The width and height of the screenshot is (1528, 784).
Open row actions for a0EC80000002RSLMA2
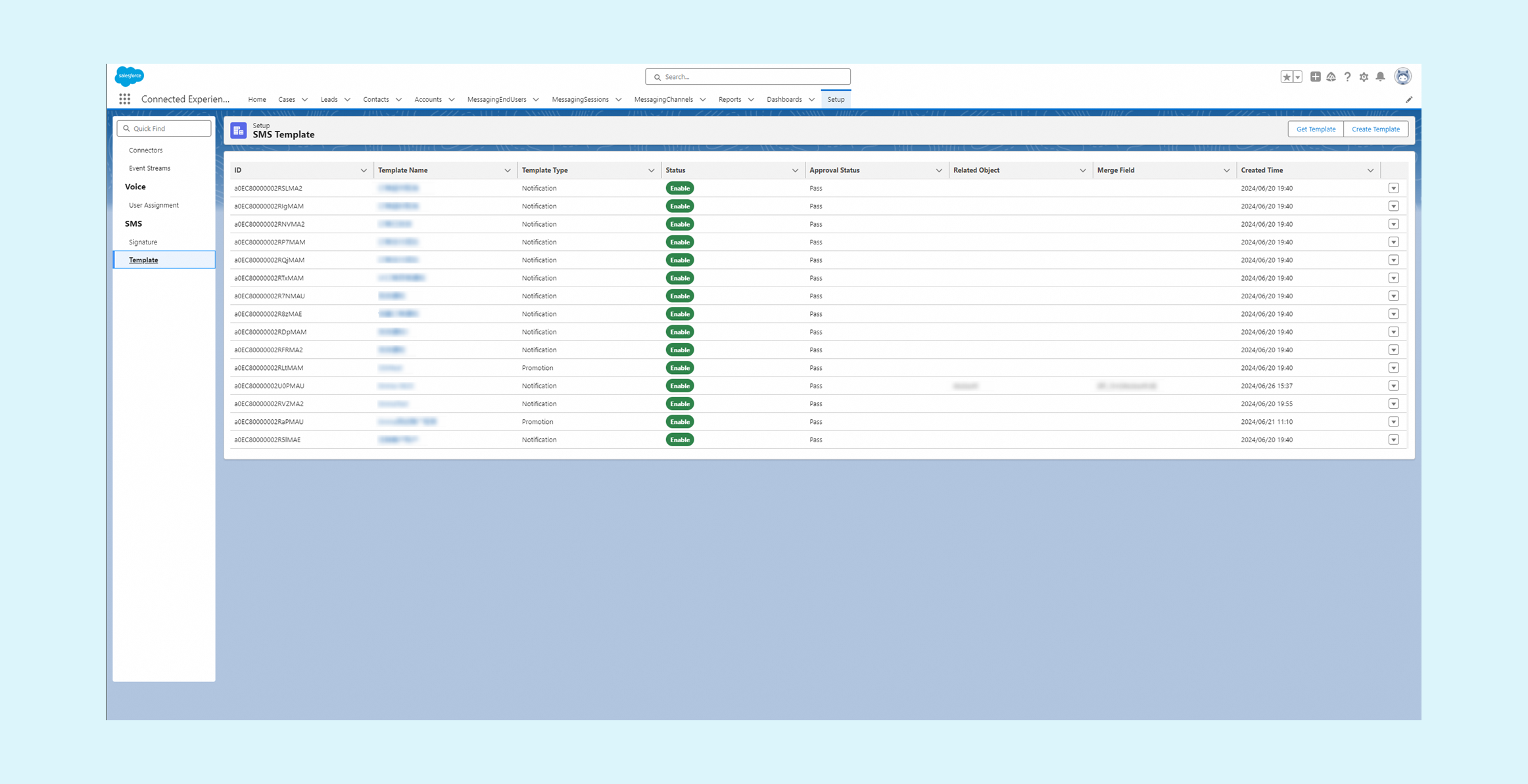pos(1393,188)
